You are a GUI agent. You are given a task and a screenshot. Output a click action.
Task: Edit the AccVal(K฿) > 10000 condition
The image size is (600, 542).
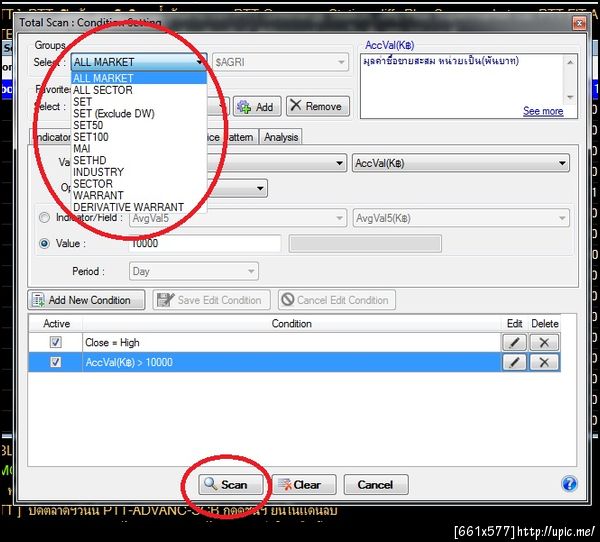514,362
